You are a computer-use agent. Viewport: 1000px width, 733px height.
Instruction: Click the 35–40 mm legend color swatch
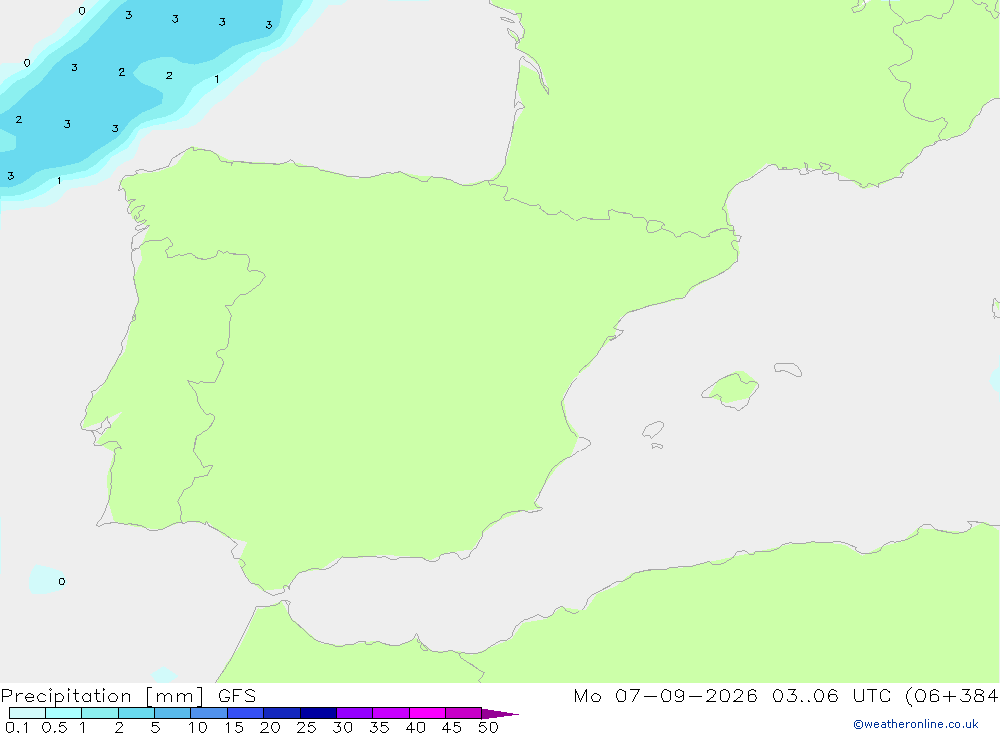point(391,713)
